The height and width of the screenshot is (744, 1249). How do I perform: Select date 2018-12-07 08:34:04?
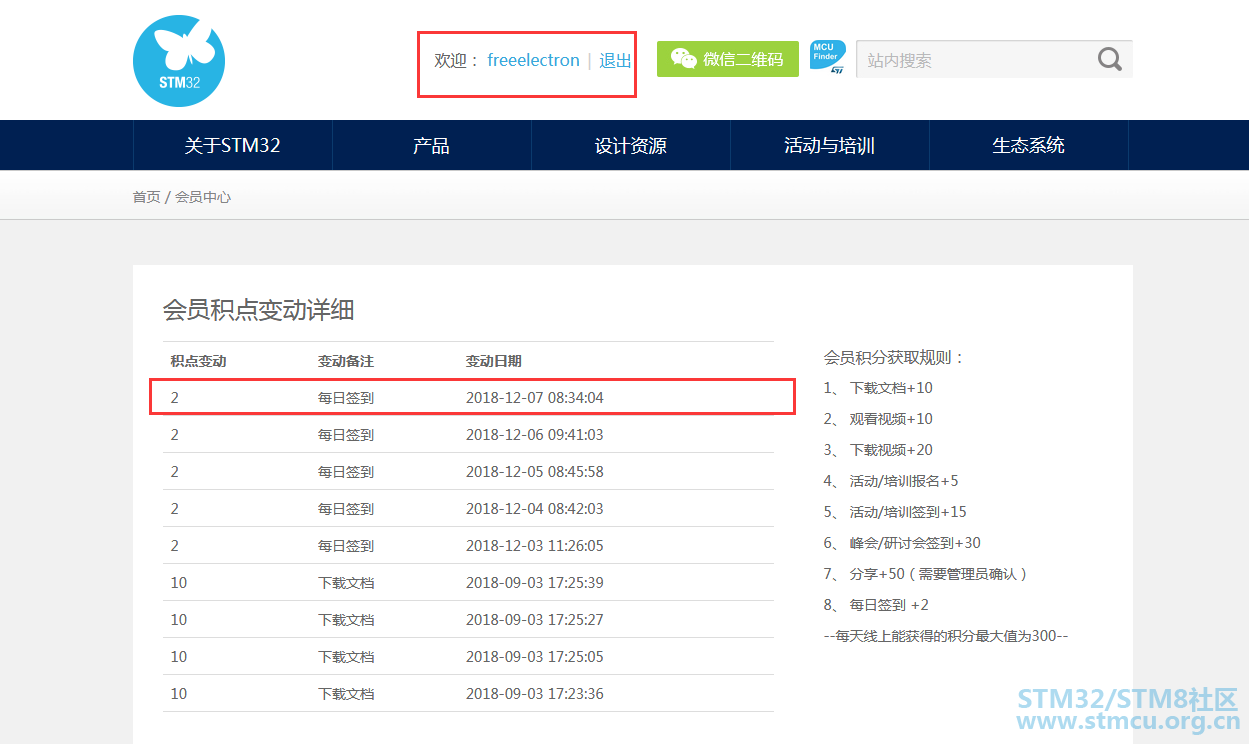point(535,398)
